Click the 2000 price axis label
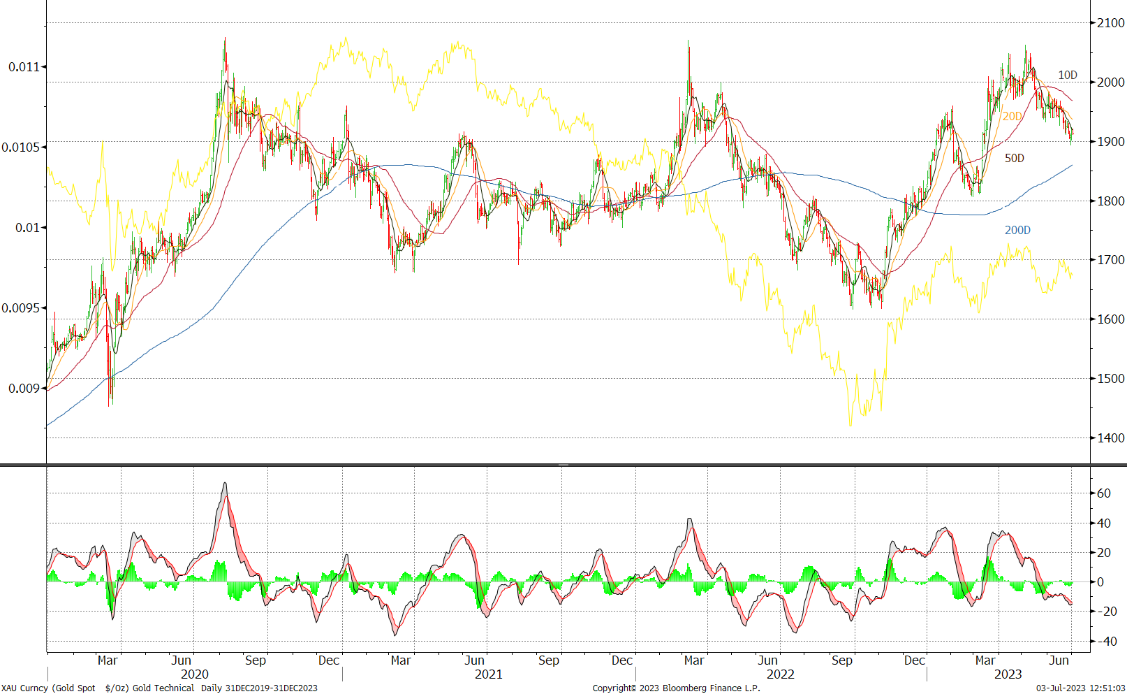Screen dimensions: 1127x694 point(1110,83)
